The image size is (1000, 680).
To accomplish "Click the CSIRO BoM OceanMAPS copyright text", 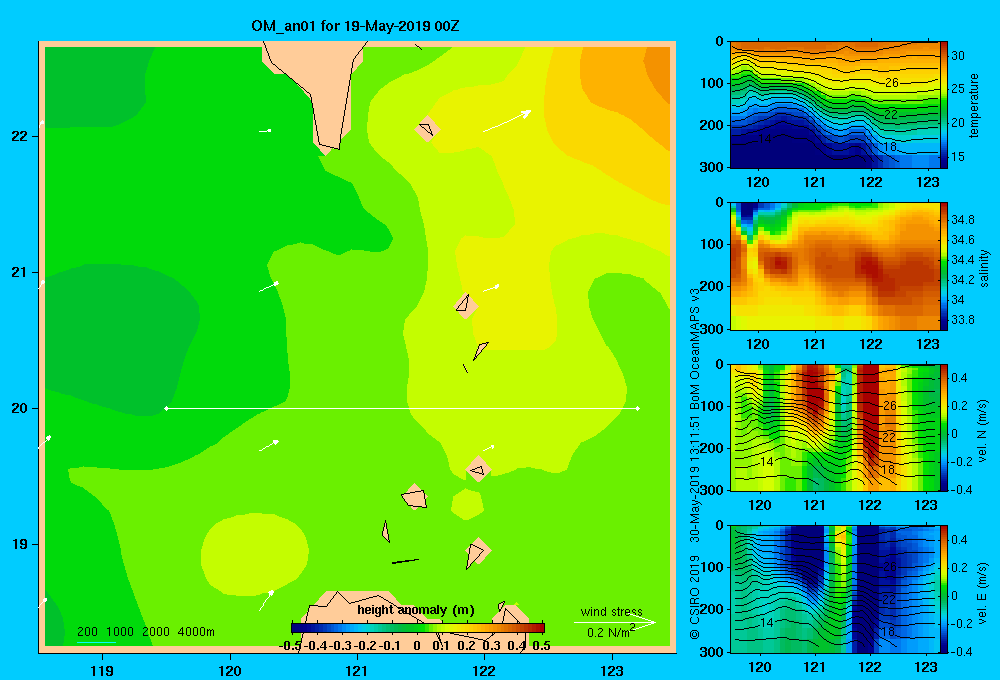I will 695,463.
